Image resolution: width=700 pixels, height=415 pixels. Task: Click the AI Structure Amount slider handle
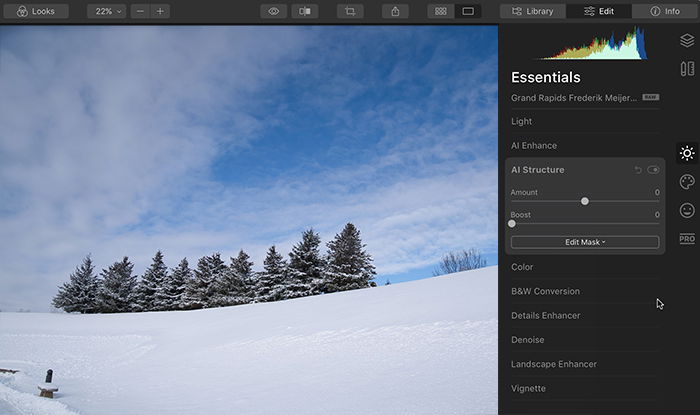point(585,201)
